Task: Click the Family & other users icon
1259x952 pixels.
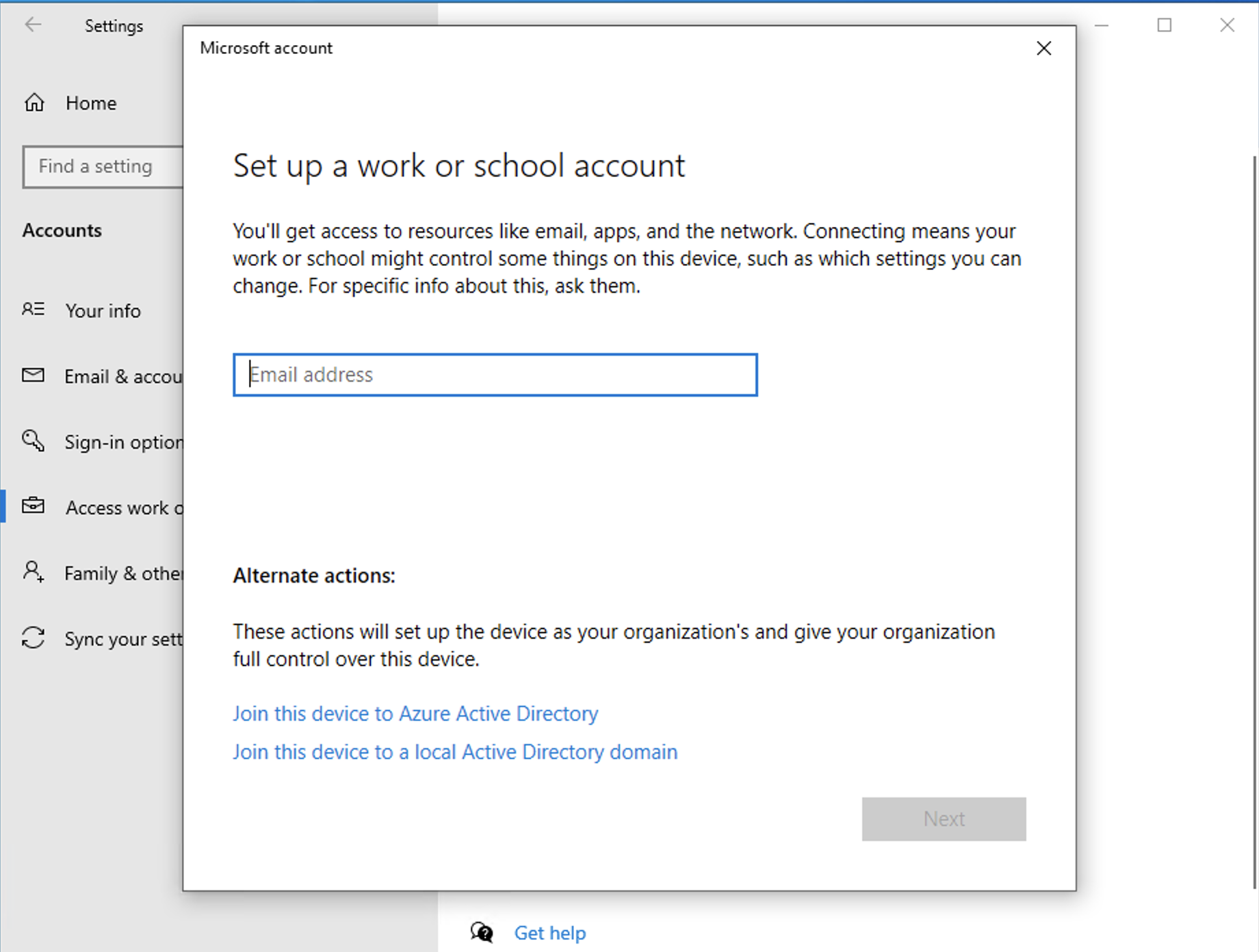Action: click(x=33, y=572)
